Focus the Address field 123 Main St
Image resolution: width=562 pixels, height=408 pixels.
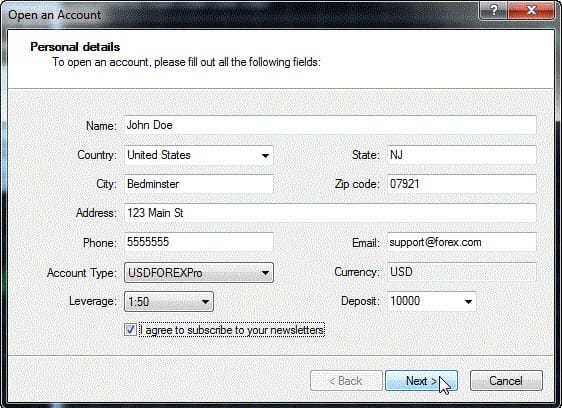pos(330,213)
